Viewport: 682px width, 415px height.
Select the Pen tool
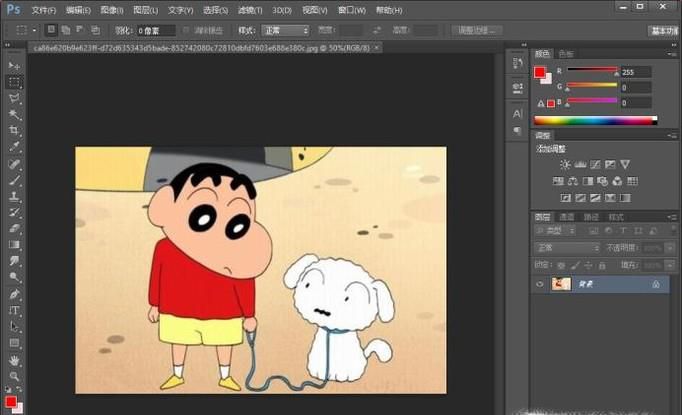click(14, 295)
